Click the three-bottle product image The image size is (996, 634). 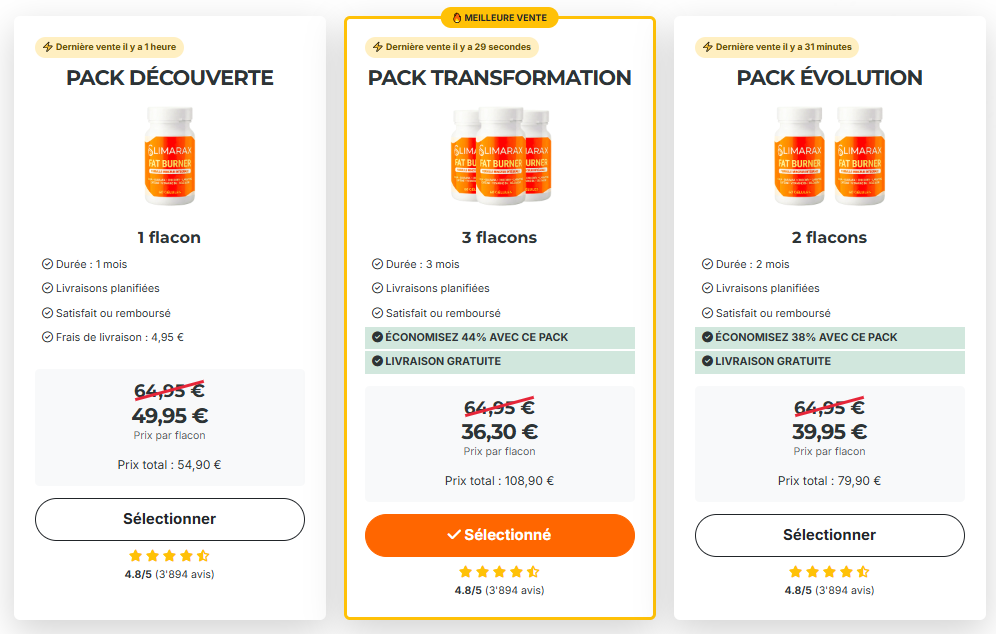point(499,155)
